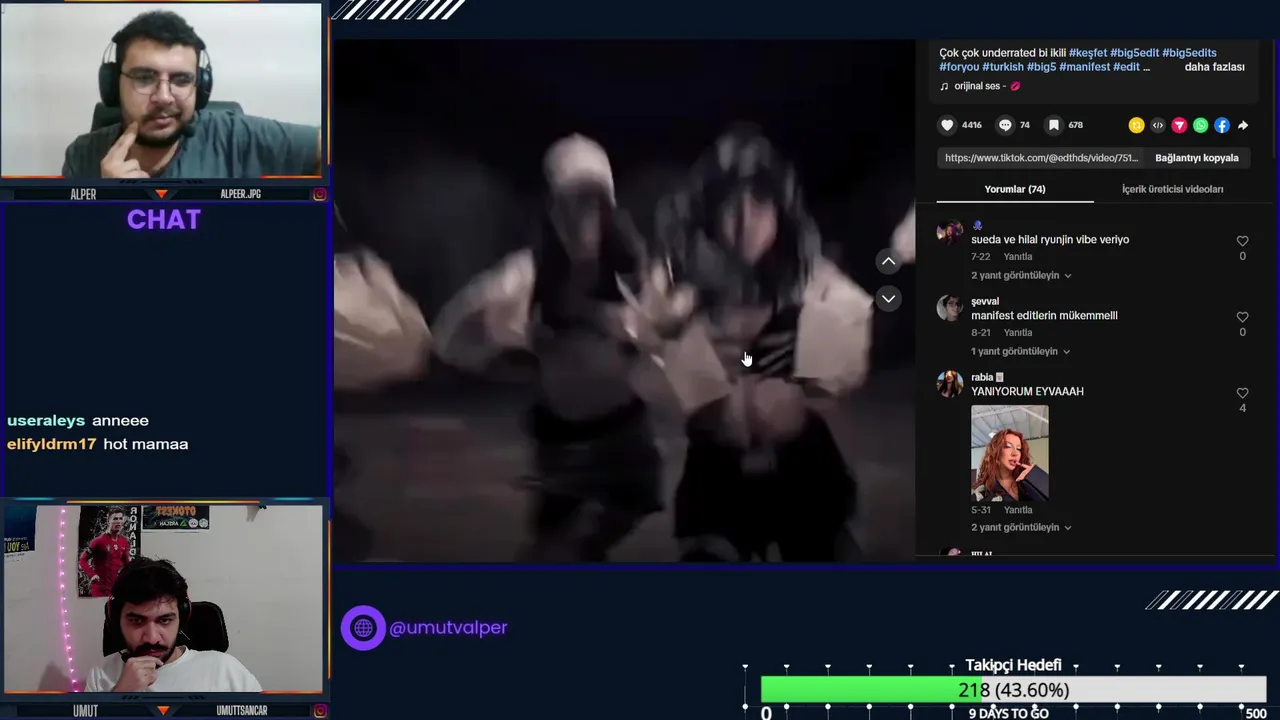Screen dimensions: 1280x720
Task: Click the 'CHAT' heading
Action: (164, 220)
